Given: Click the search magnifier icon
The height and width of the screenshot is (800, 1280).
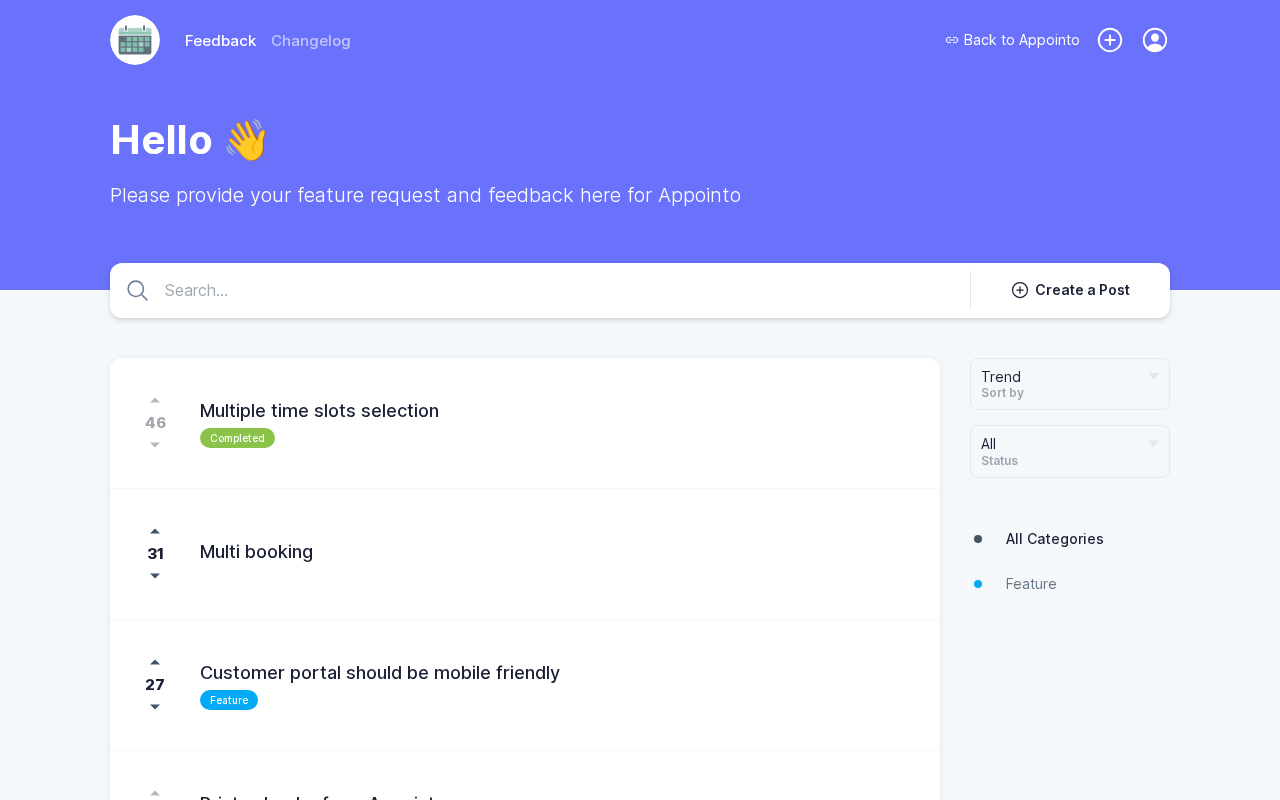Looking at the screenshot, I should click(138, 291).
